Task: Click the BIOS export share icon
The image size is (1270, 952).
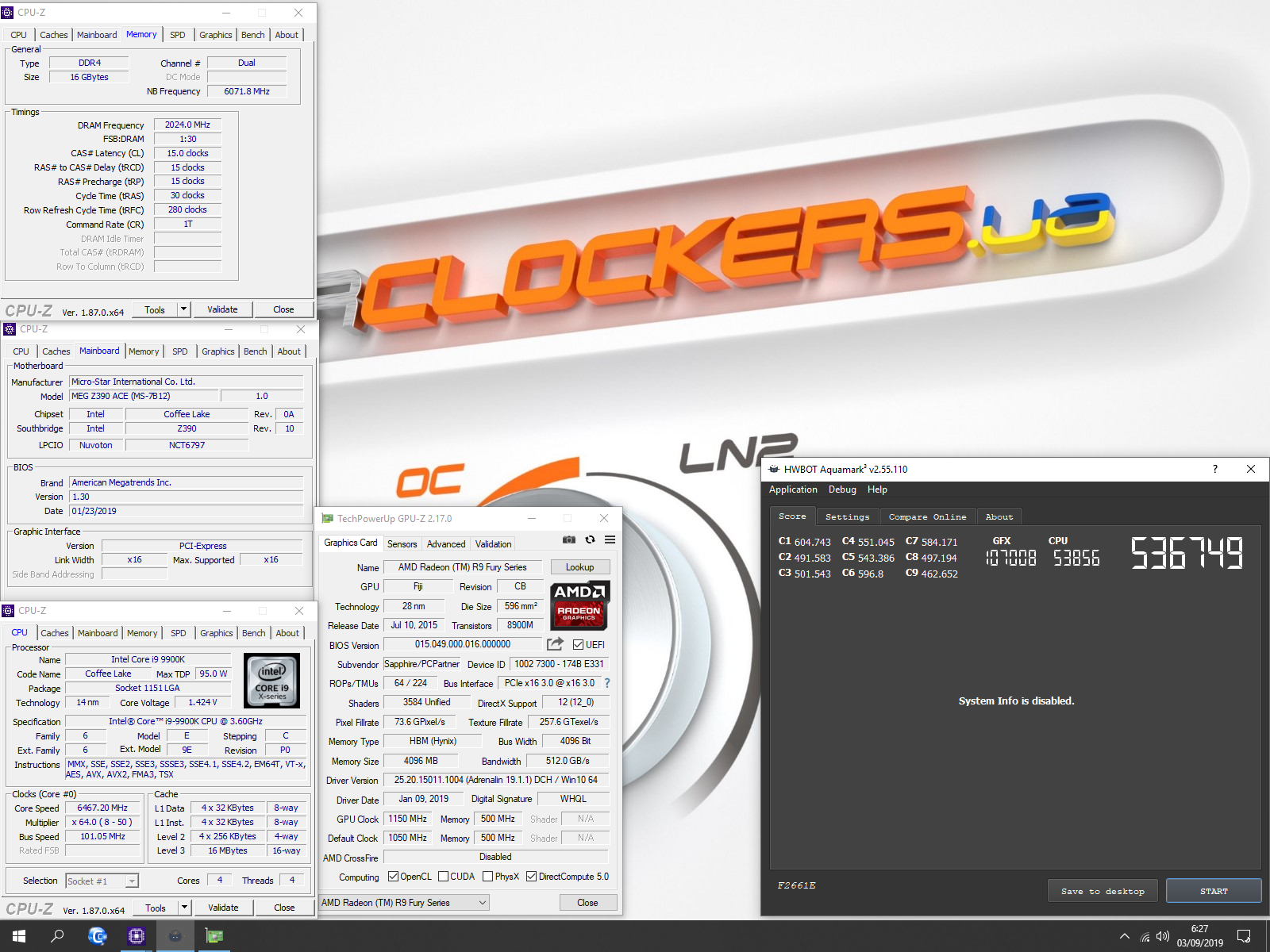Action: (555, 644)
